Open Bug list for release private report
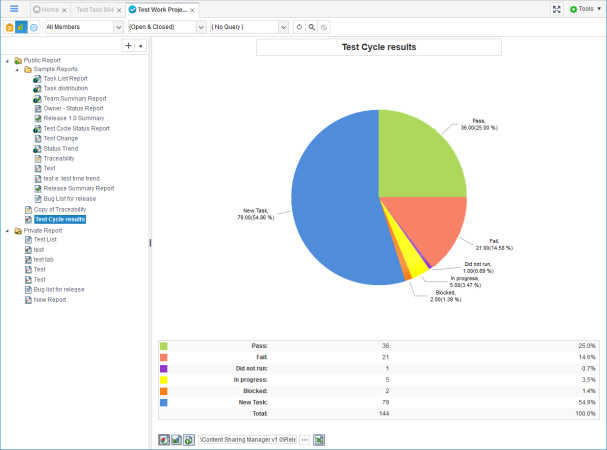 point(58,290)
